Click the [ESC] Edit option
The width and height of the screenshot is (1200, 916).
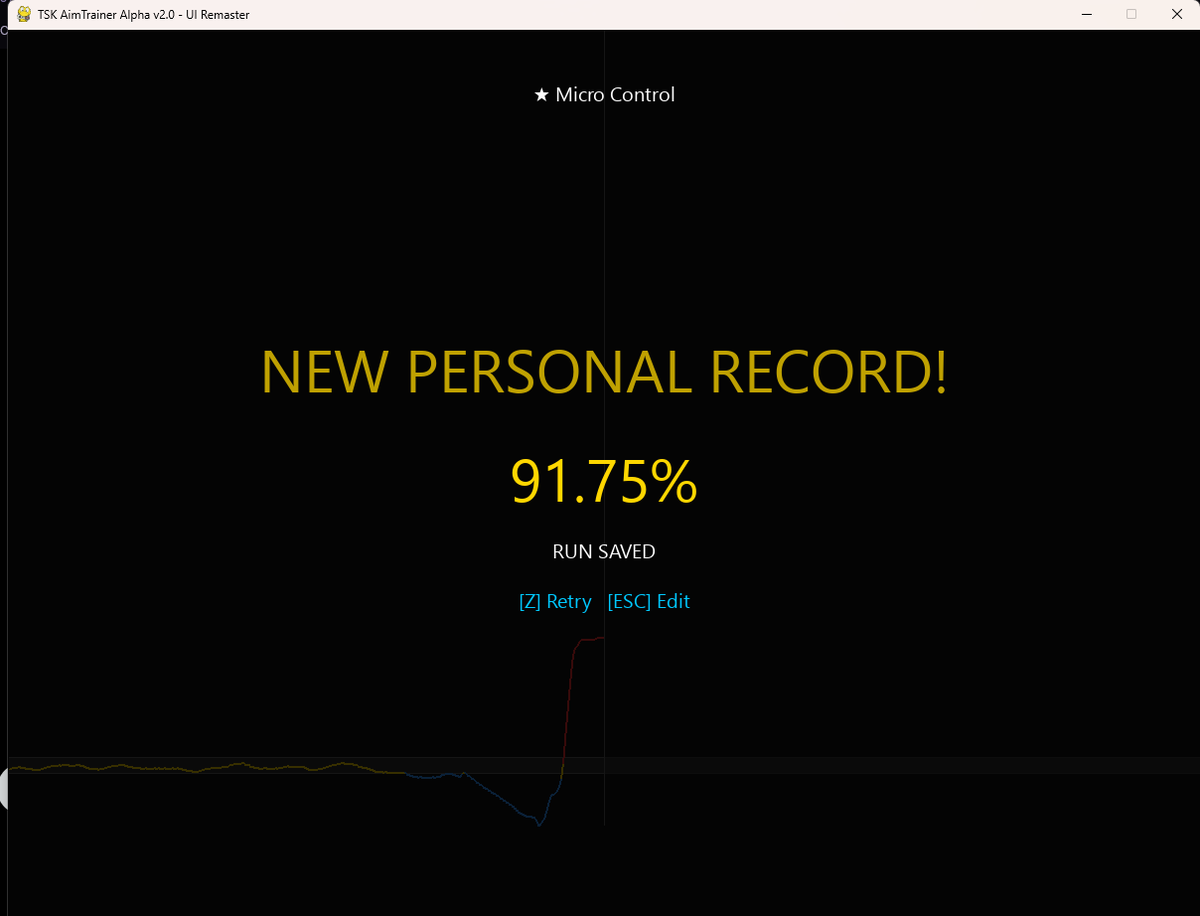tap(648, 602)
